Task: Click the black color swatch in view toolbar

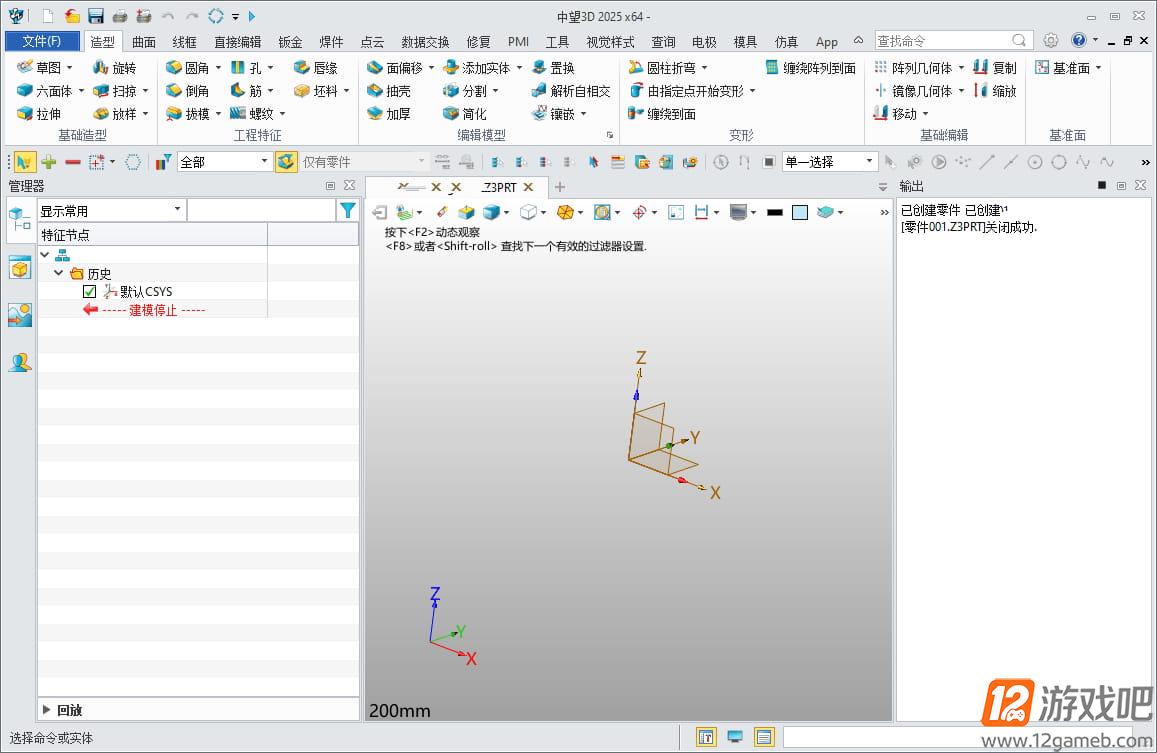Action: coord(775,213)
